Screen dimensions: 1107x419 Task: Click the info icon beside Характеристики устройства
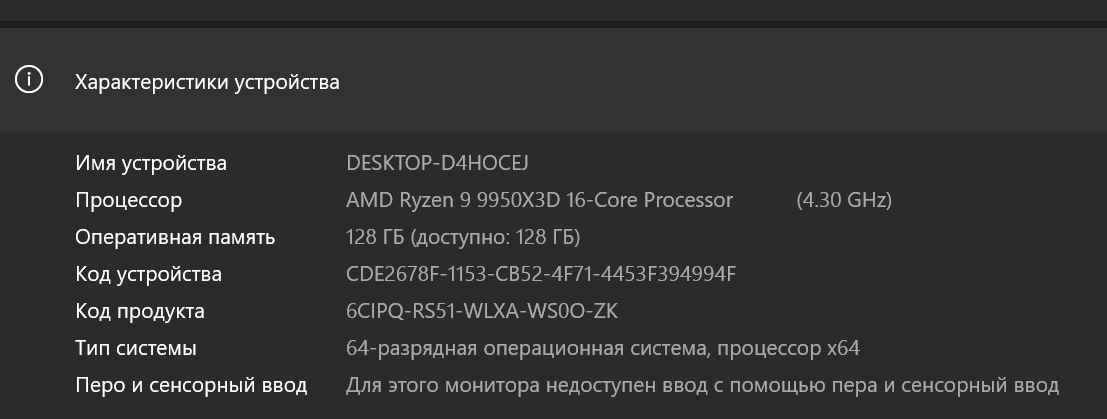29,81
